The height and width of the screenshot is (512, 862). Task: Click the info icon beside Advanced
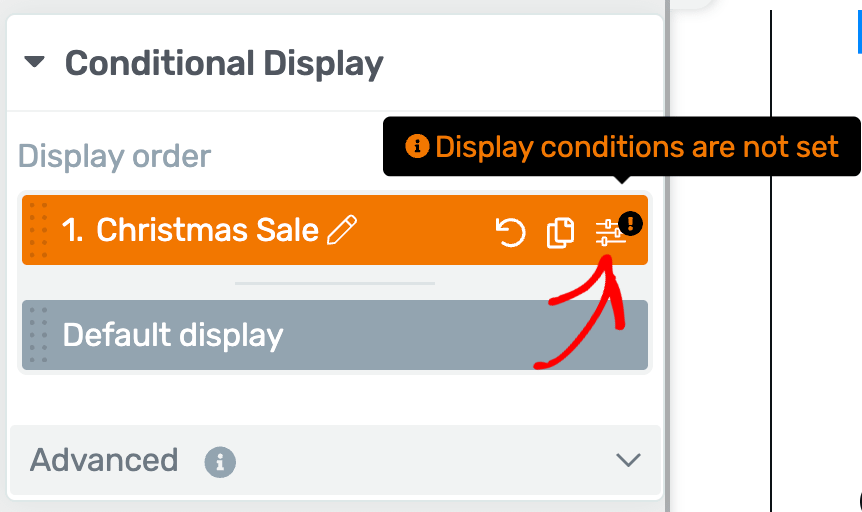[x=220, y=461]
